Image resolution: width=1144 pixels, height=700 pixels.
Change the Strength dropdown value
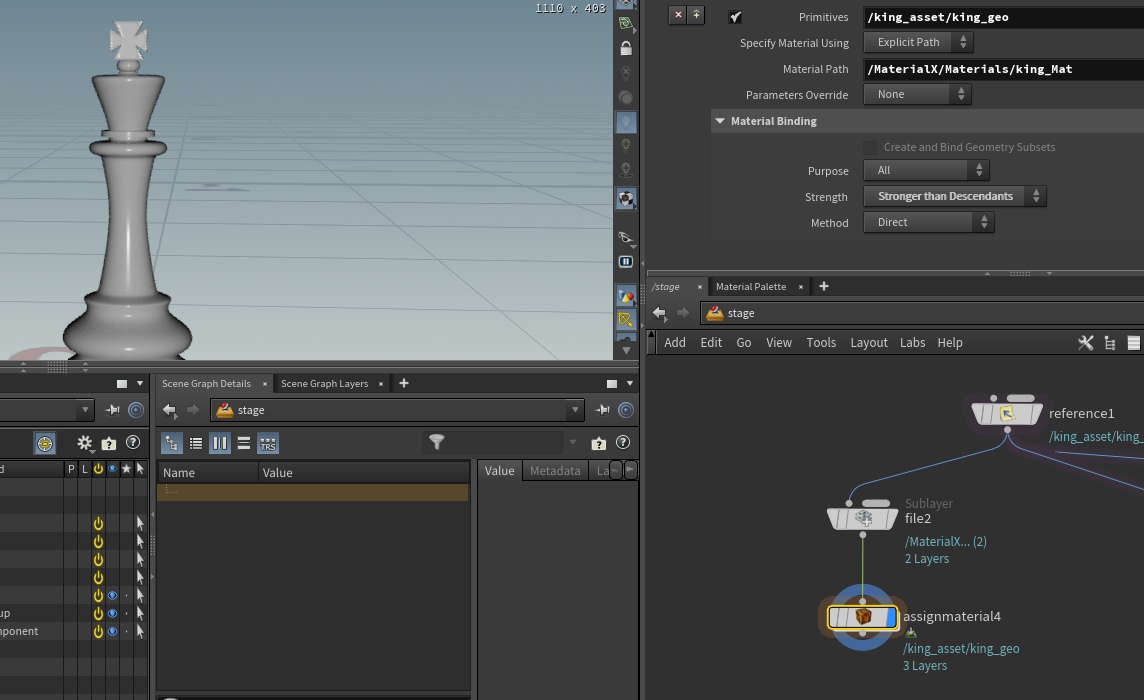pos(955,196)
